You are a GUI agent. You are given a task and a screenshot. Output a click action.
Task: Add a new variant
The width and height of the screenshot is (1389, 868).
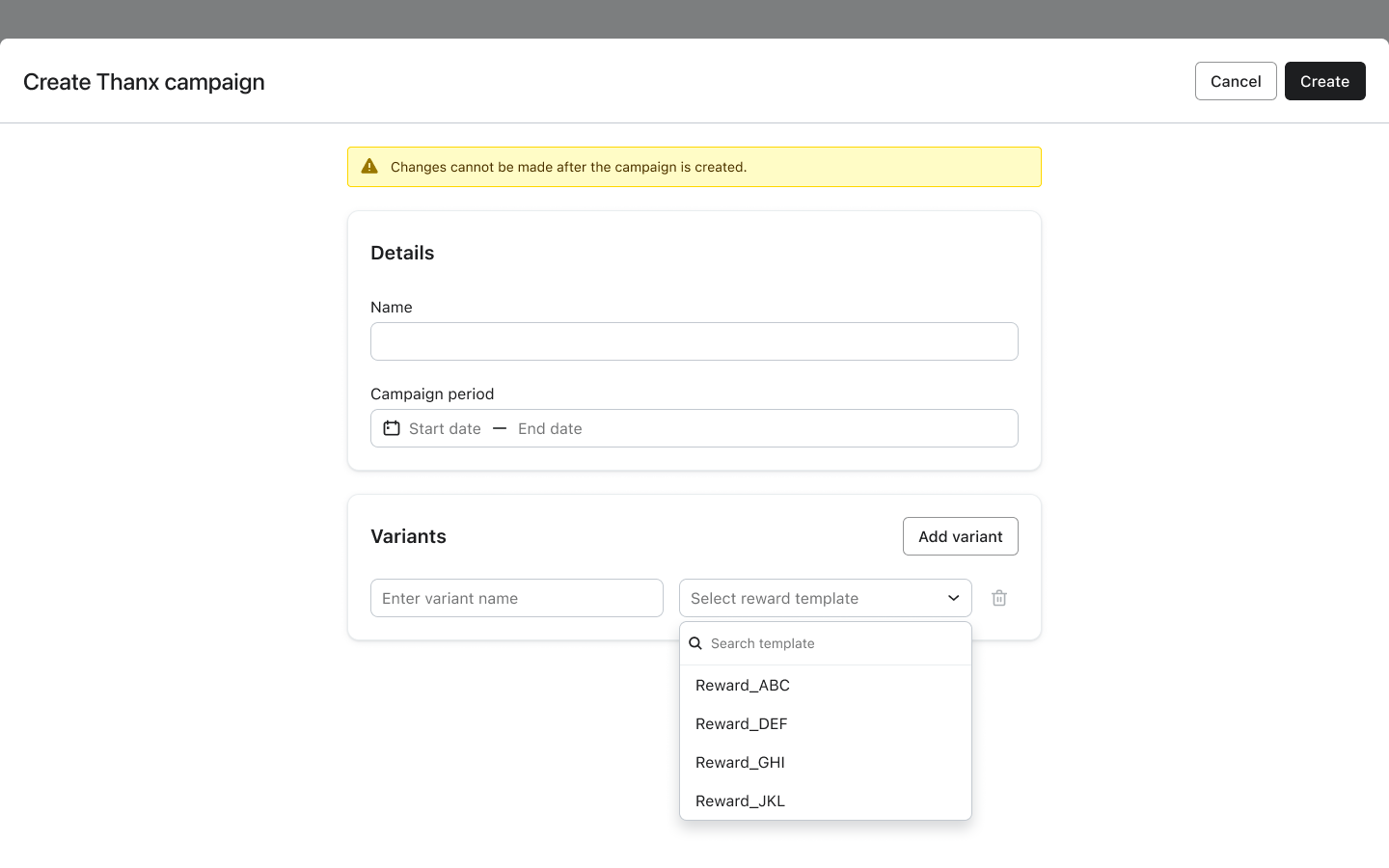(x=960, y=536)
